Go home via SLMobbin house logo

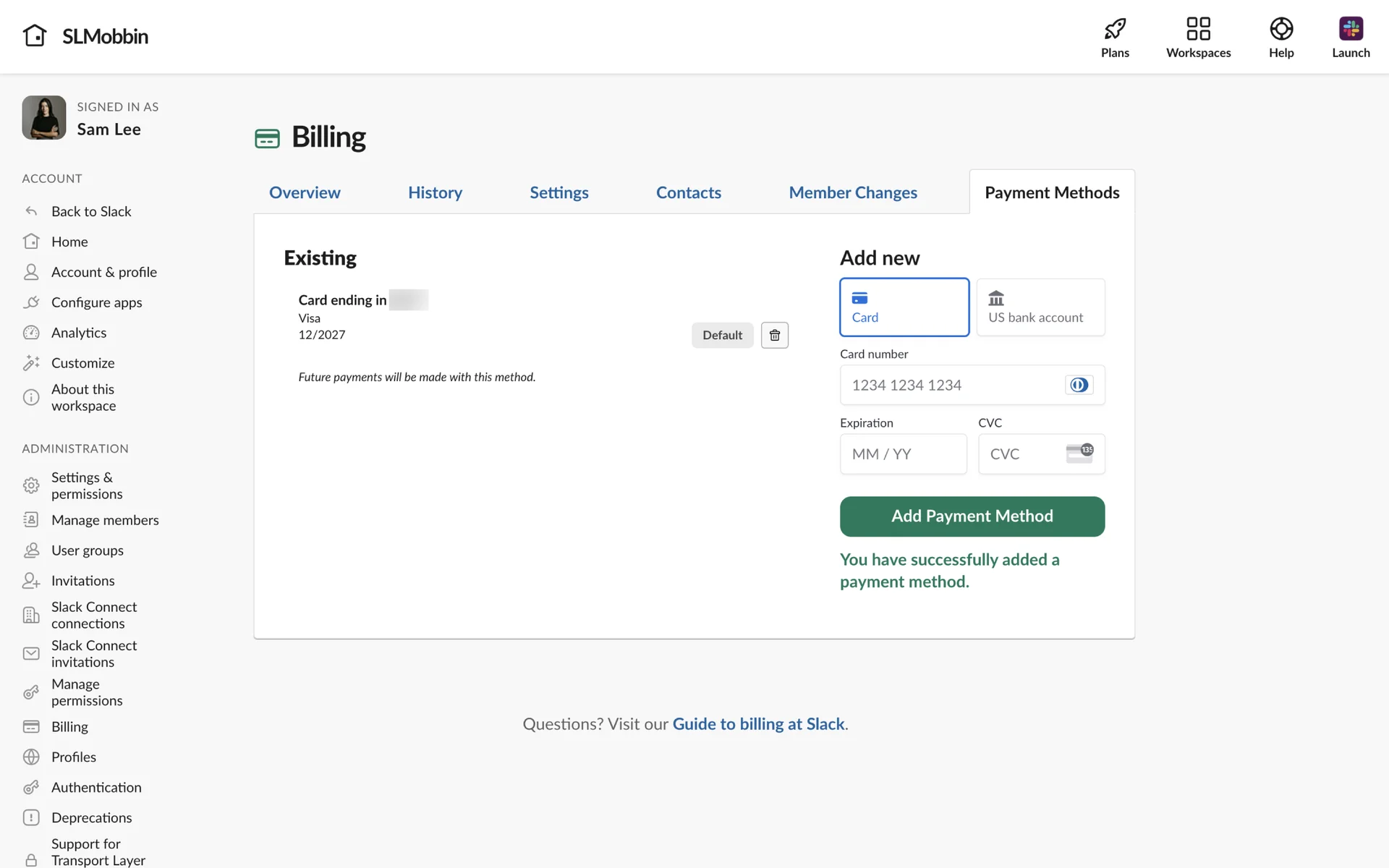click(x=35, y=35)
